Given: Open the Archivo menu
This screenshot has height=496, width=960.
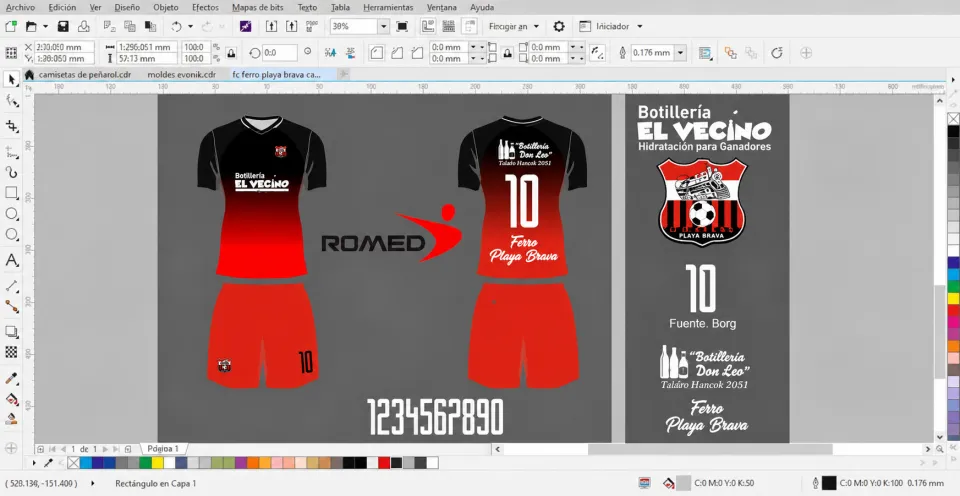Looking at the screenshot, I should pos(20,7).
